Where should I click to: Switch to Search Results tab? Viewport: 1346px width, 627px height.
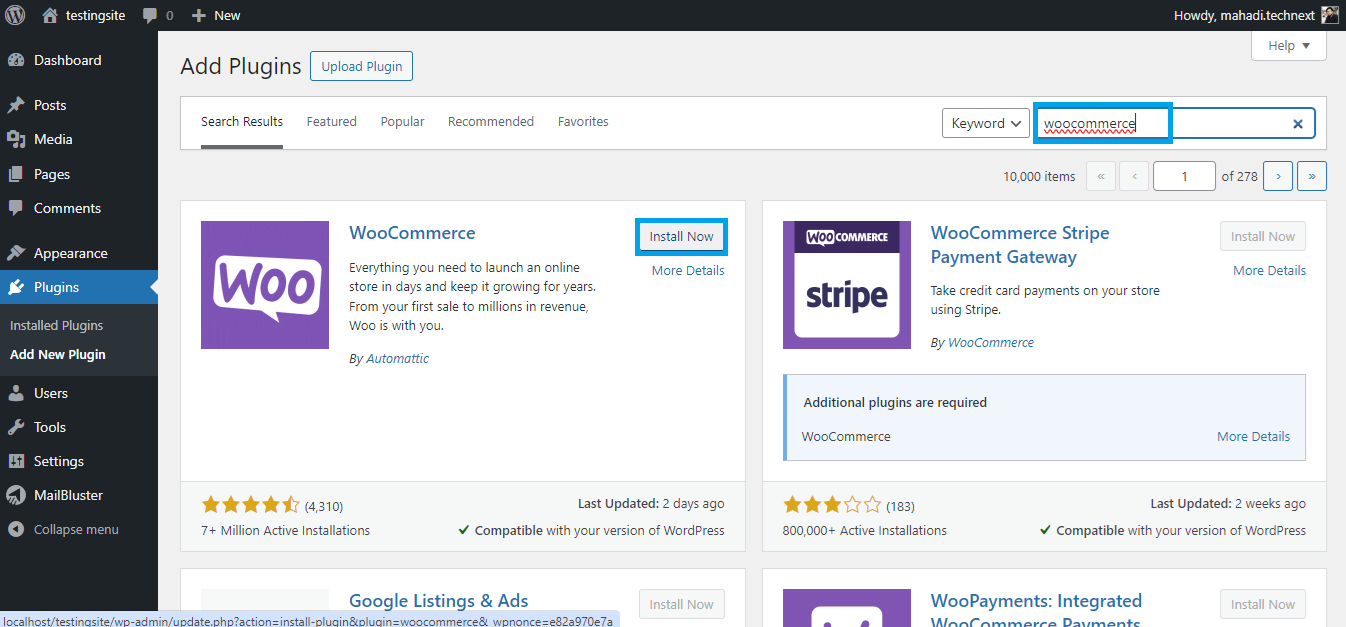click(x=242, y=122)
